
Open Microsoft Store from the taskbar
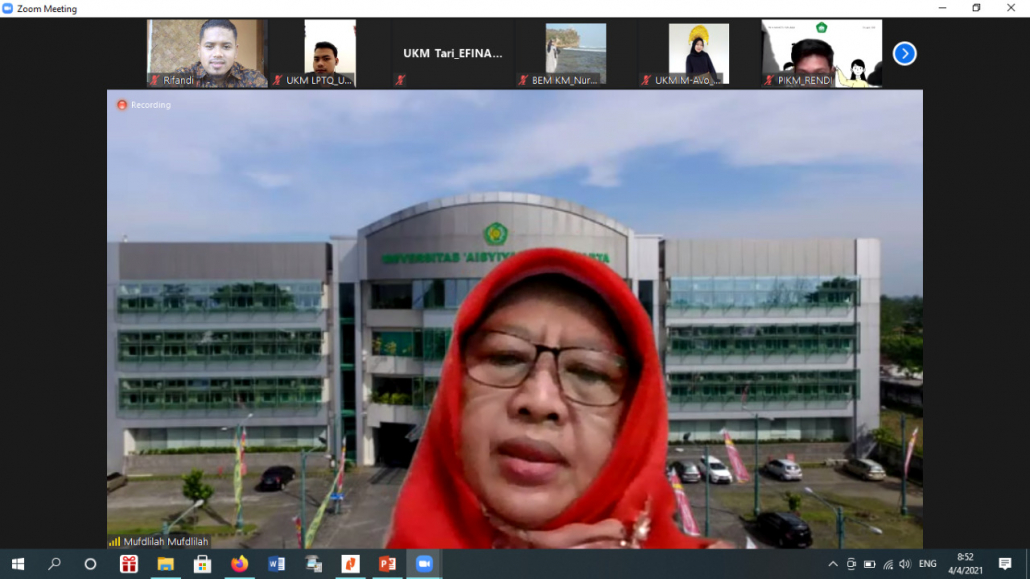202,564
